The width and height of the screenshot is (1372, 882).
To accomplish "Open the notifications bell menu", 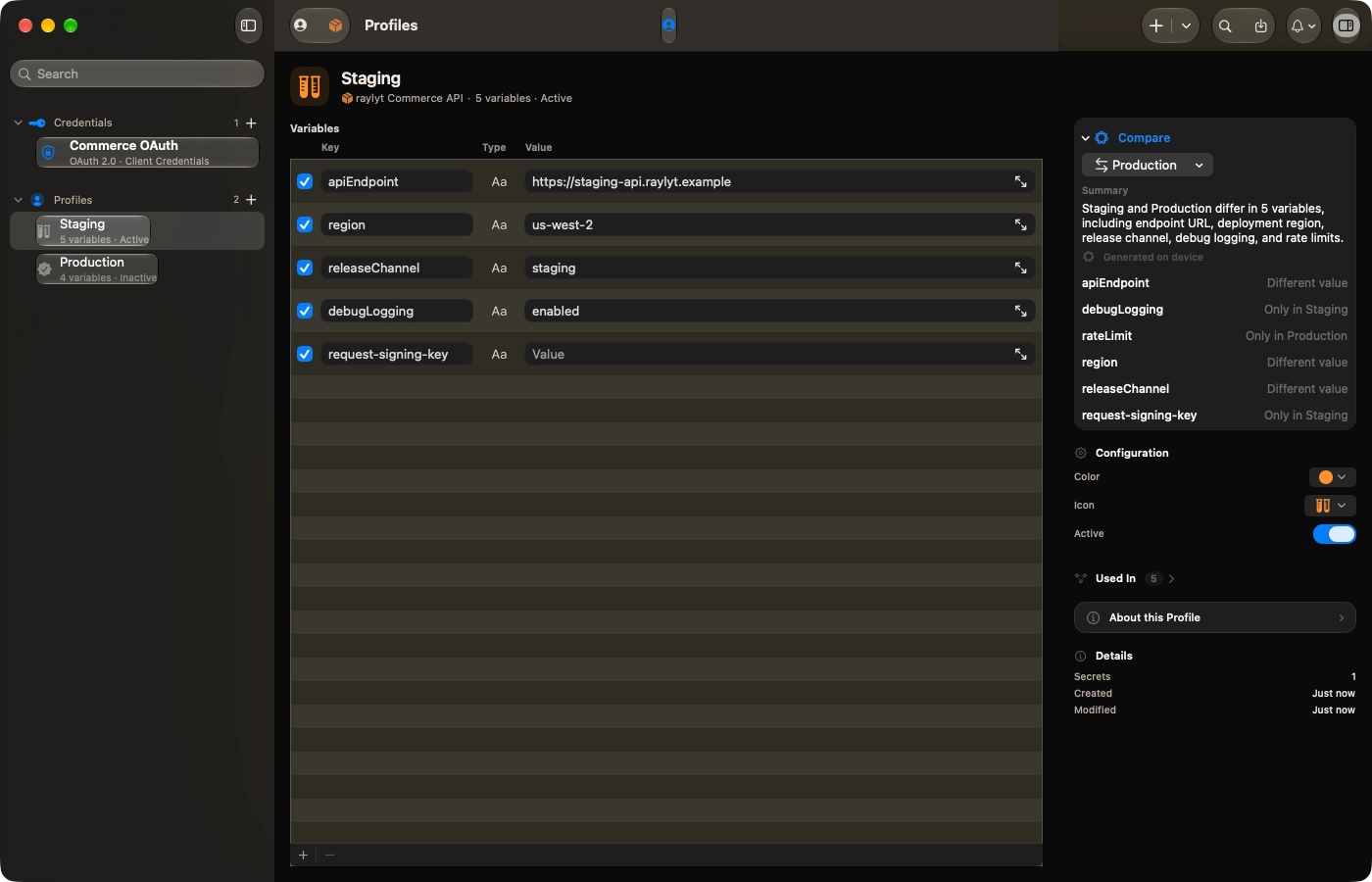I will click(x=1303, y=26).
